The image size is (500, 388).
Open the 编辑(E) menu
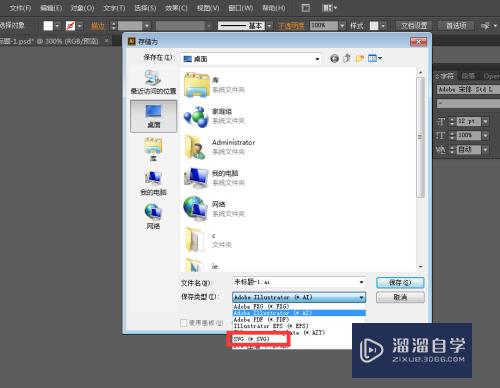(x=51, y=8)
